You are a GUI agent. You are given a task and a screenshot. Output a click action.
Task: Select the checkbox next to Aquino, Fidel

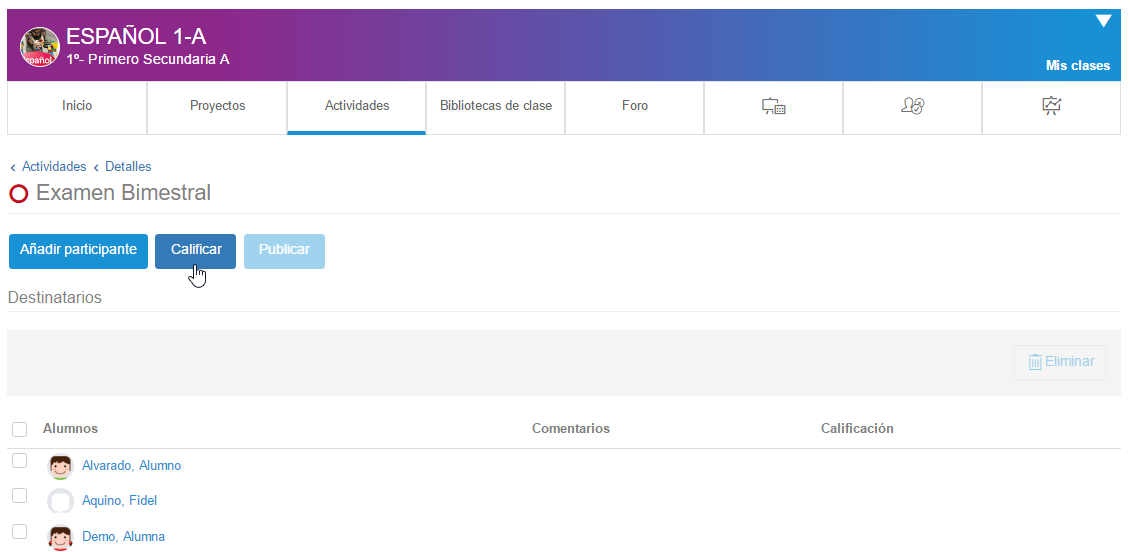click(x=19, y=496)
